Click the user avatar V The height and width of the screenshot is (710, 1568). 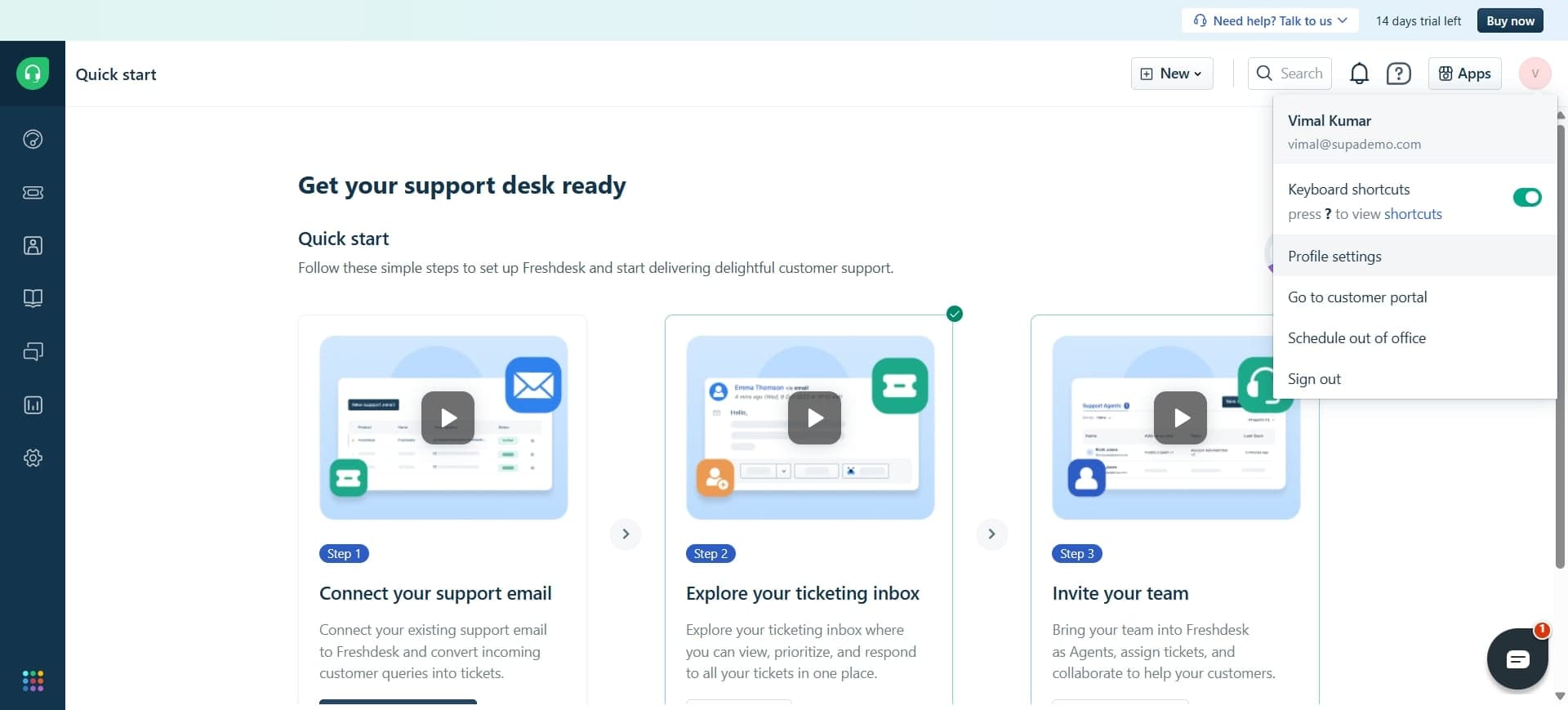tap(1535, 74)
